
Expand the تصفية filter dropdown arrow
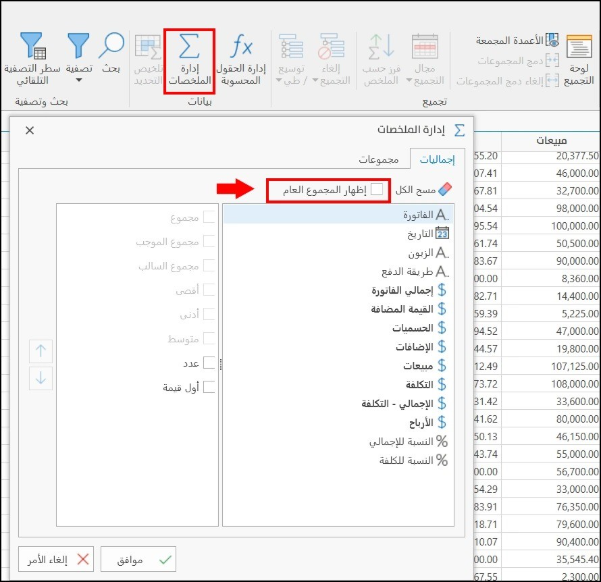[x=79, y=80]
